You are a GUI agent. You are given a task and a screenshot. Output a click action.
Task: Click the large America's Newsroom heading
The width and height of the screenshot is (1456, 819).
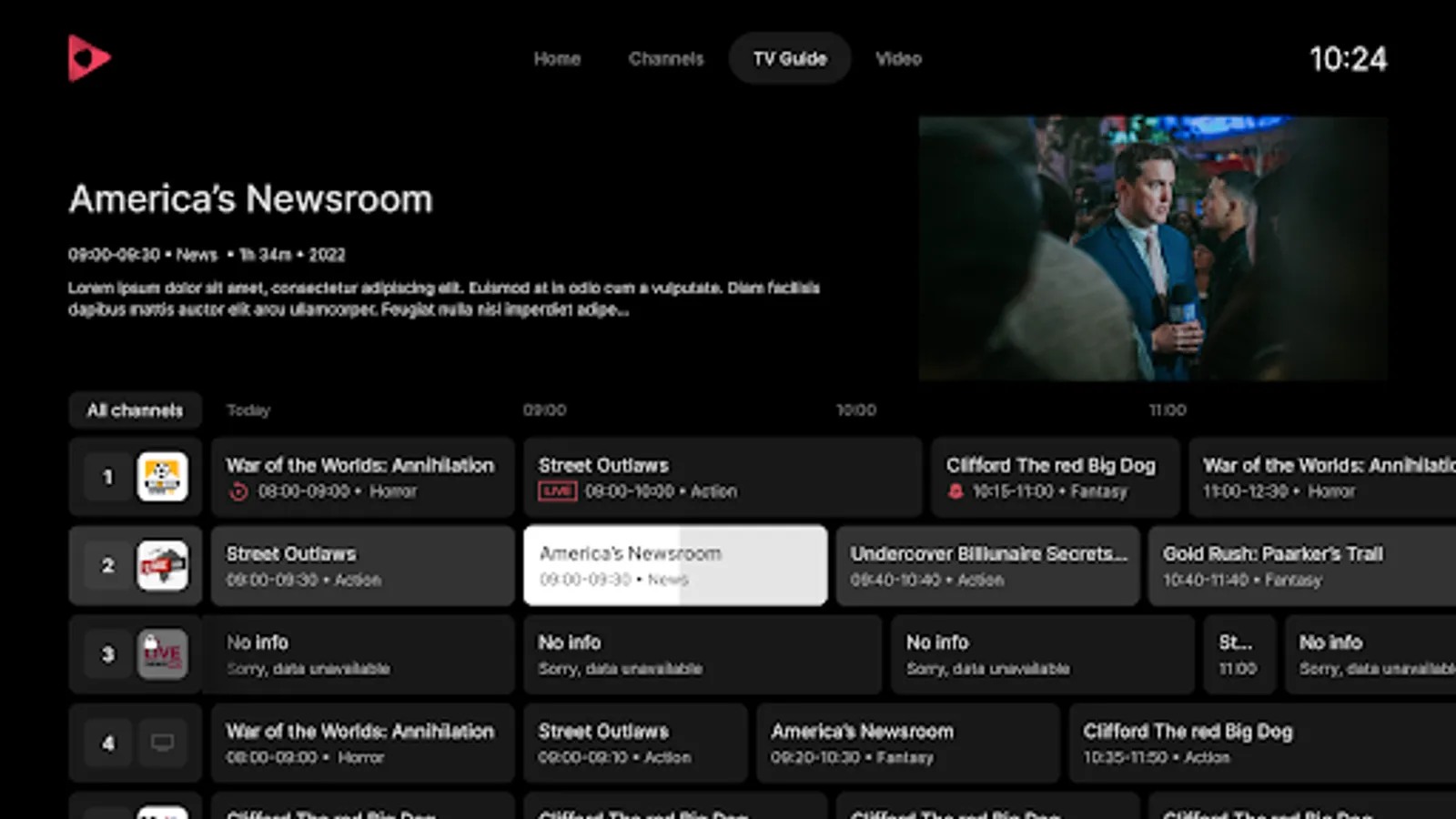click(x=250, y=199)
